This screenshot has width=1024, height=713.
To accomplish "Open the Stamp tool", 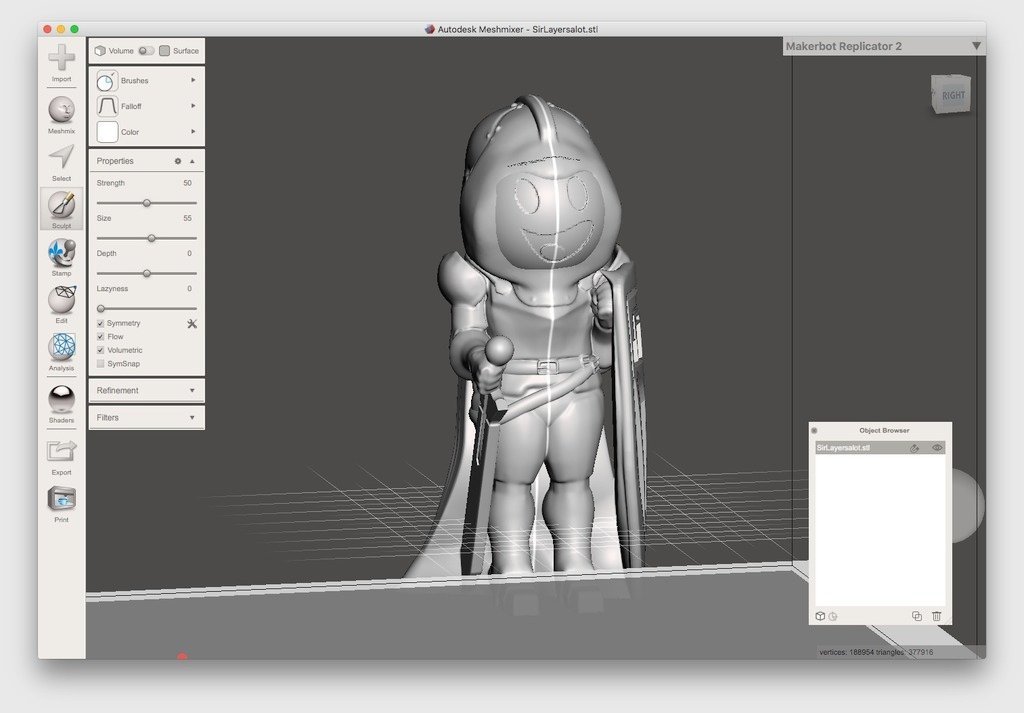I will [61, 253].
